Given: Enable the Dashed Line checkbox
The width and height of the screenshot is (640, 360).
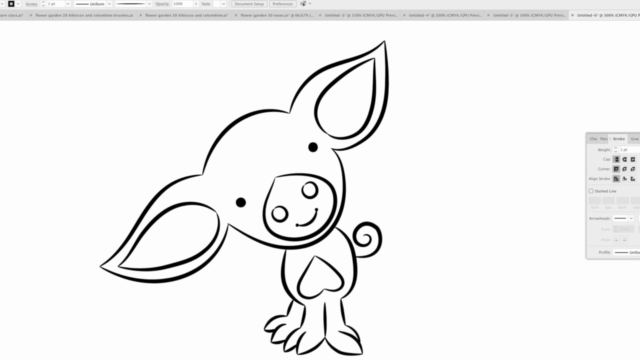Looking at the screenshot, I should [591, 191].
